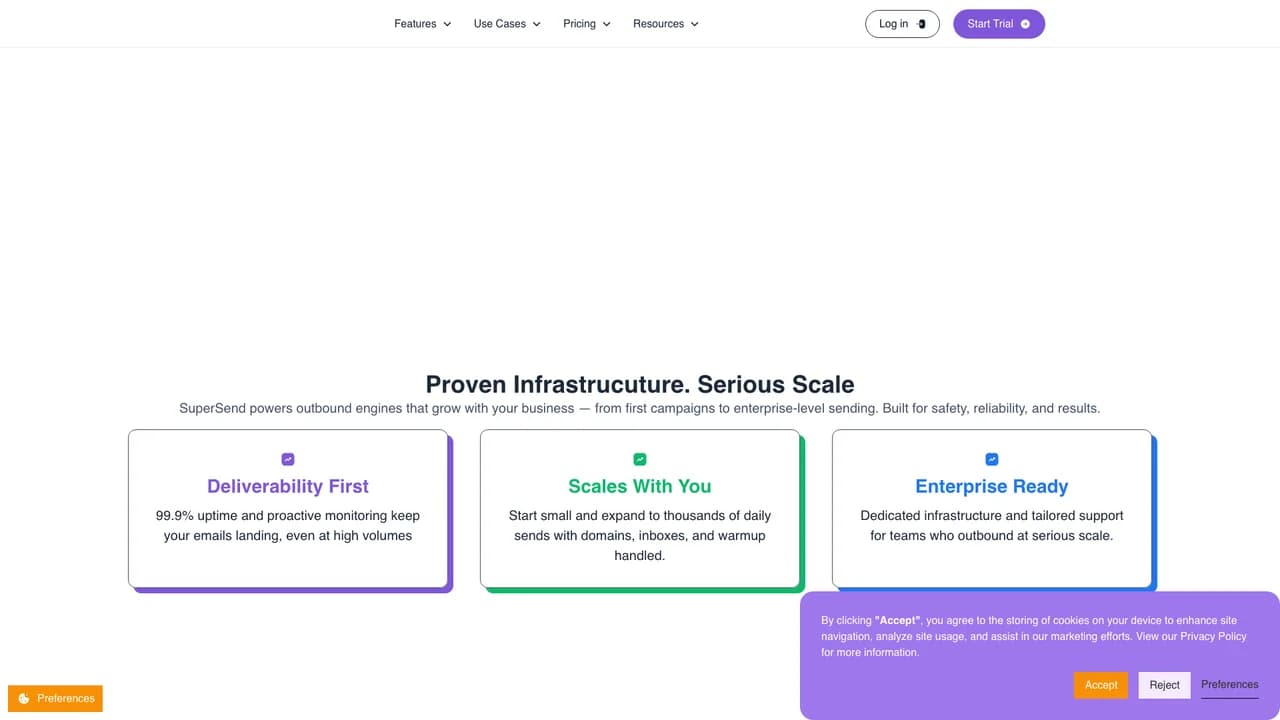Expand the Pricing menu

click(x=587, y=24)
